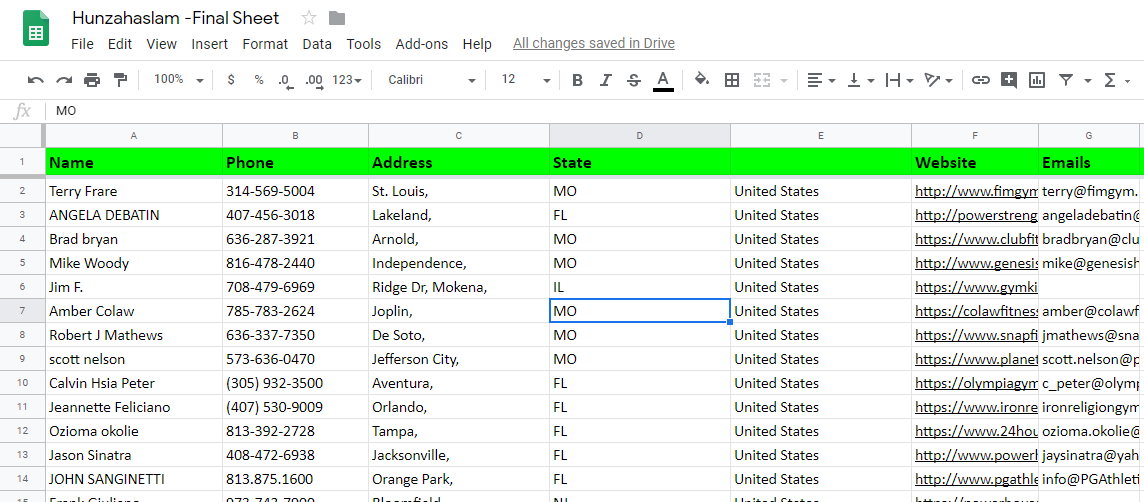Insert a chart icon
The width and height of the screenshot is (1144, 502).
1037,80
